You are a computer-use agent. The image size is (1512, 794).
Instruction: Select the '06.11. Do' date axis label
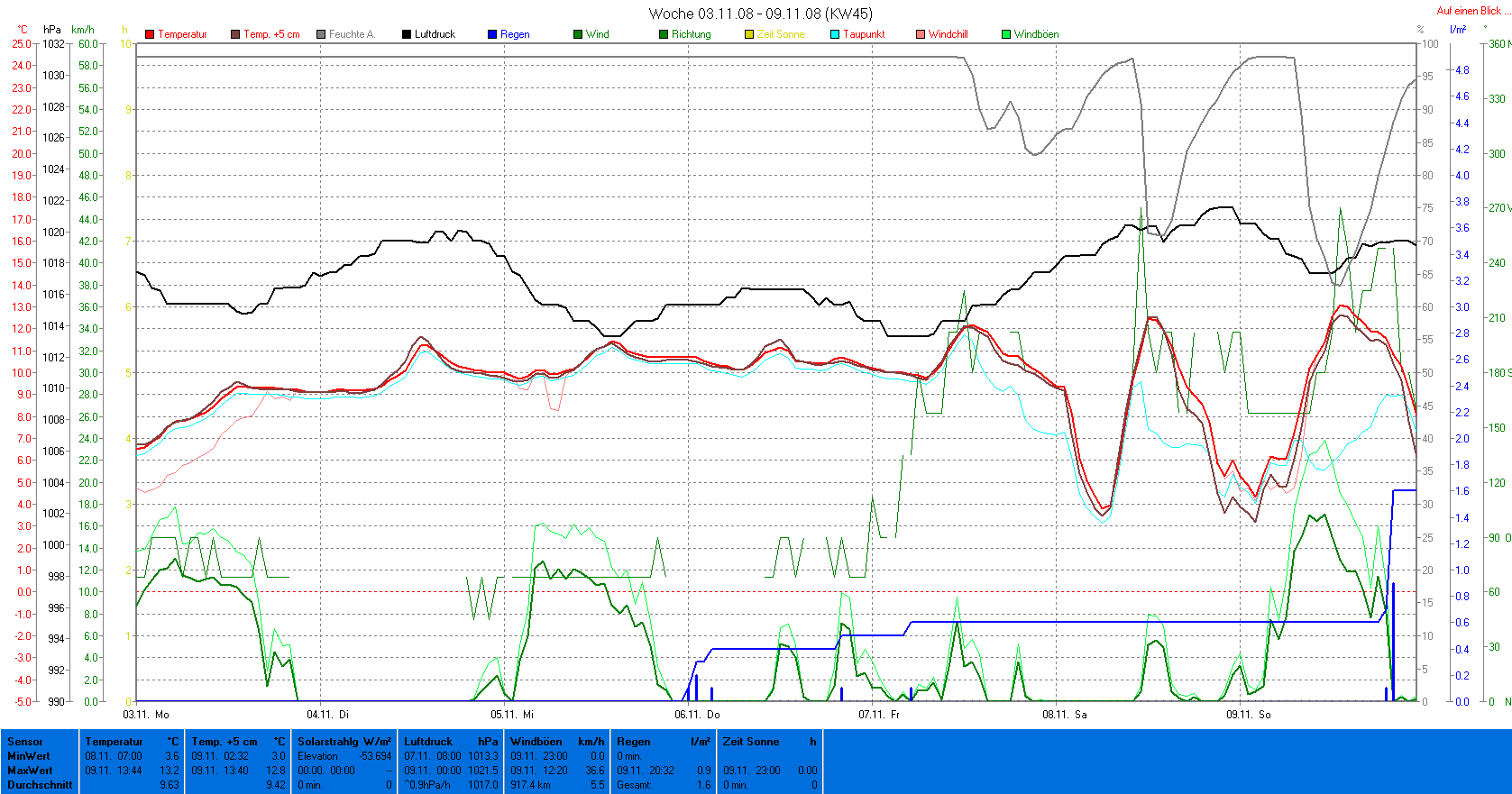tap(697, 715)
